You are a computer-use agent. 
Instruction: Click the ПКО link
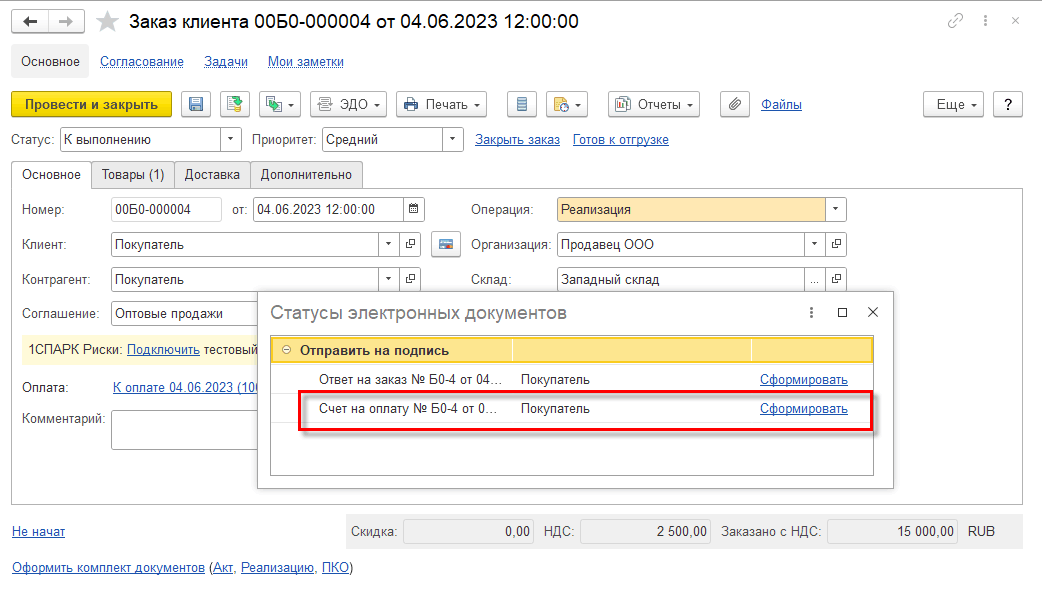(335, 568)
